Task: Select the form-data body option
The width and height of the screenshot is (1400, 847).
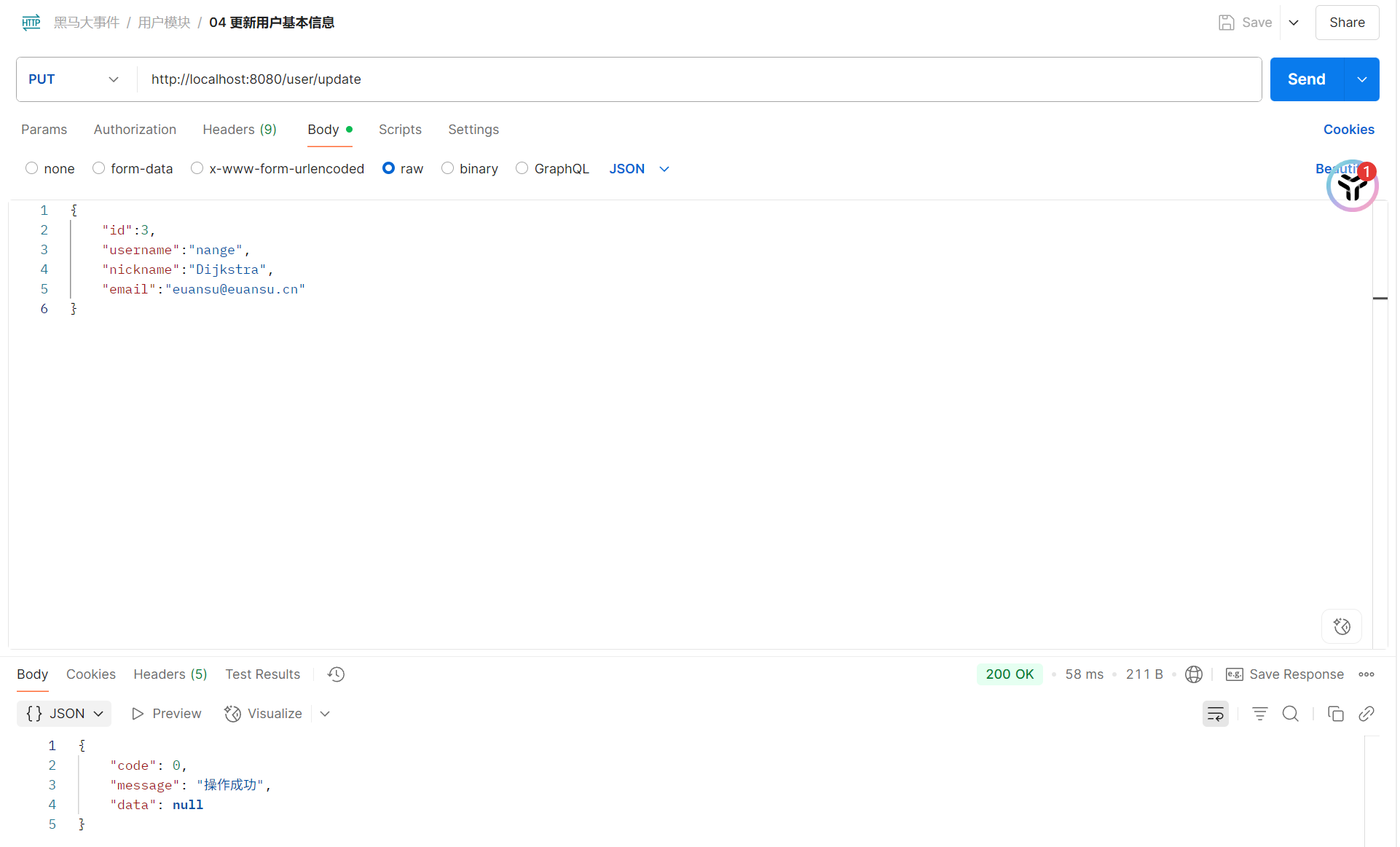Action: 99,168
